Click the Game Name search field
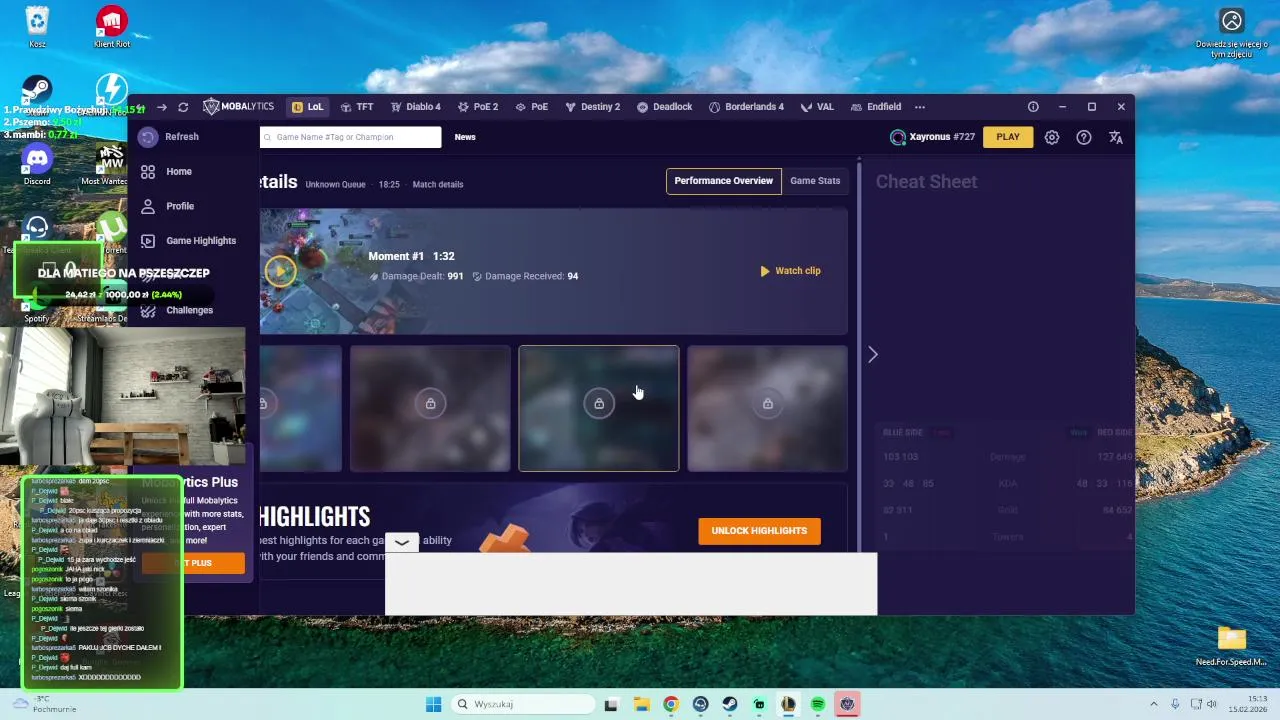 pyautogui.click(x=350, y=137)
